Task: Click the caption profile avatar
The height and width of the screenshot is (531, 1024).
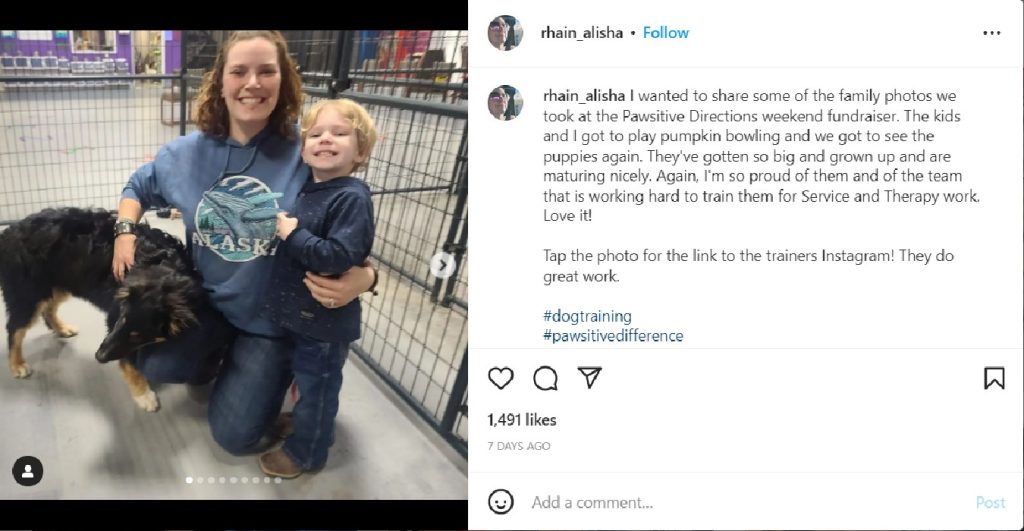Action: (504, 102)
